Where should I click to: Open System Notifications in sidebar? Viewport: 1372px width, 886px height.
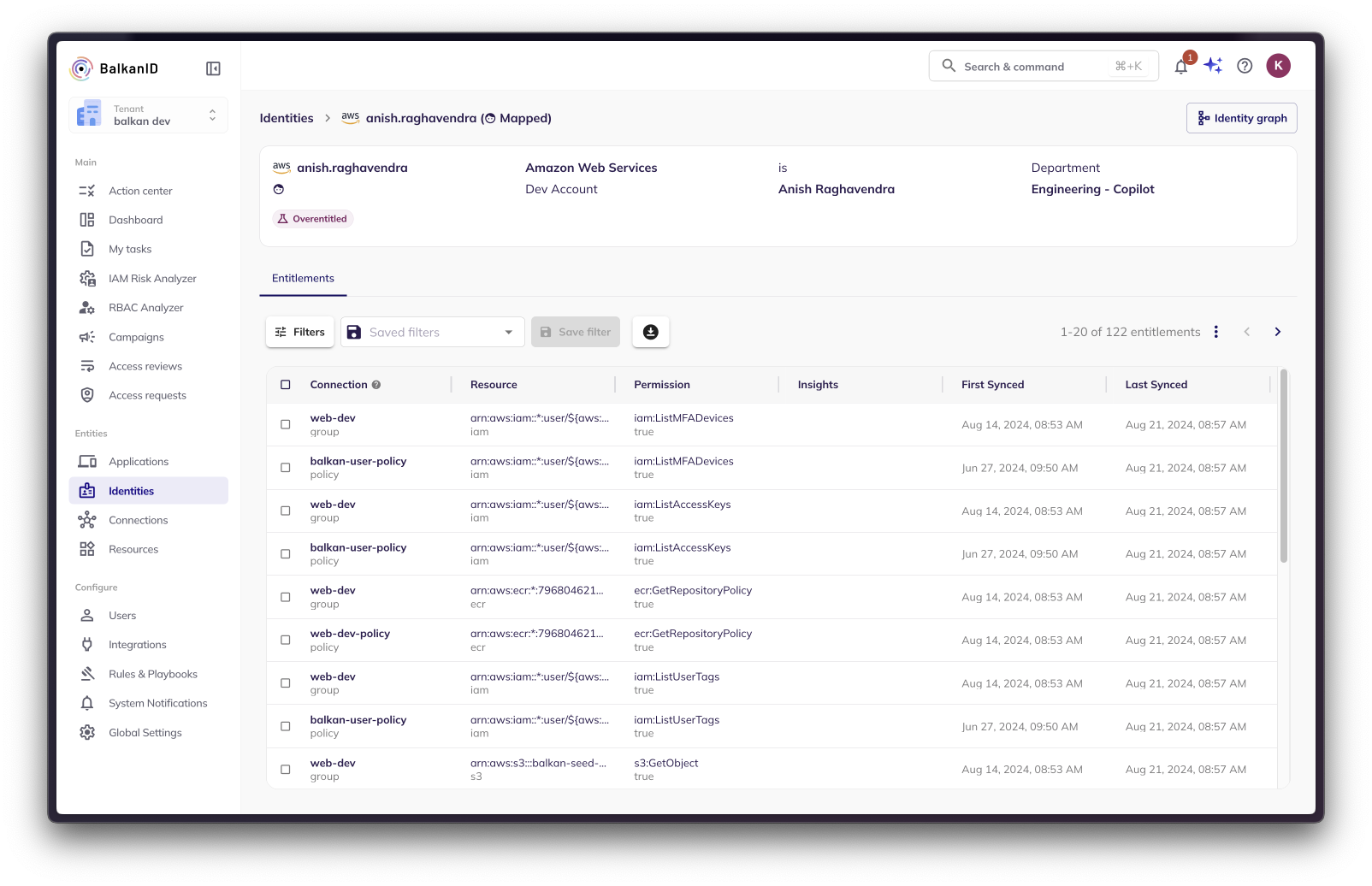click(149, 703)
